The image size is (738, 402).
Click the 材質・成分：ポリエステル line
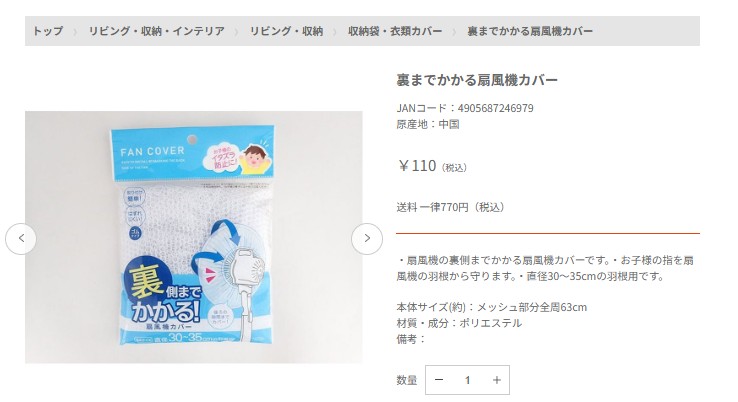(459, 323)
